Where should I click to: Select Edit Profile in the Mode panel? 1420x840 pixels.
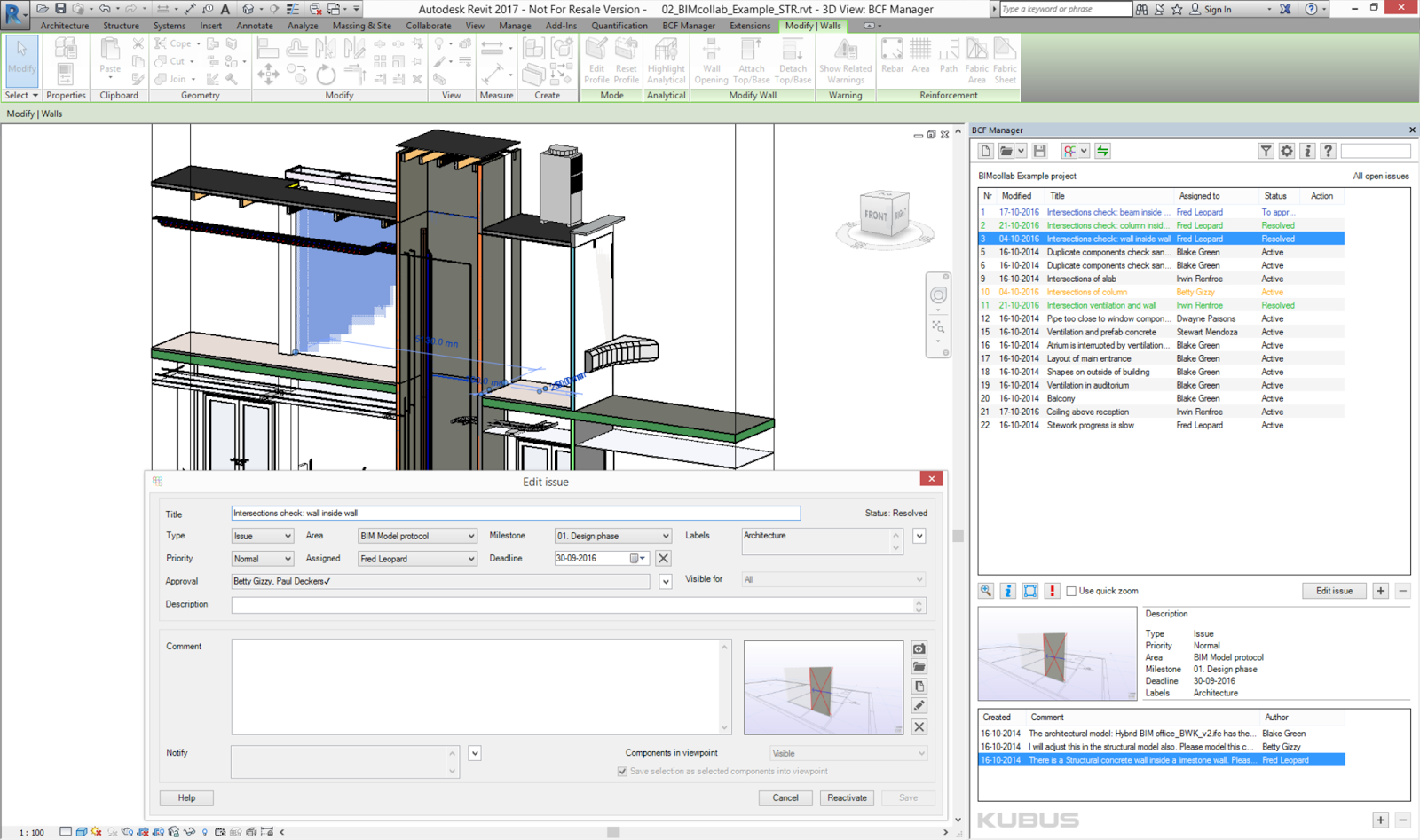coord(596,59)
